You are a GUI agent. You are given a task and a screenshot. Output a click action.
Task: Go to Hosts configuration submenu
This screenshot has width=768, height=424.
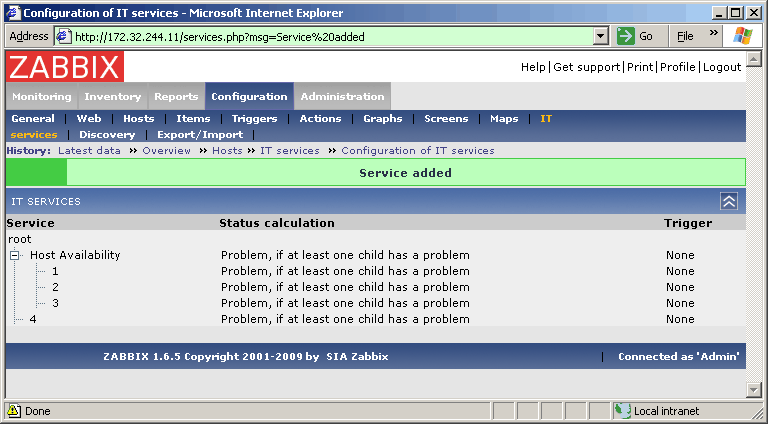tap(139, 118)
